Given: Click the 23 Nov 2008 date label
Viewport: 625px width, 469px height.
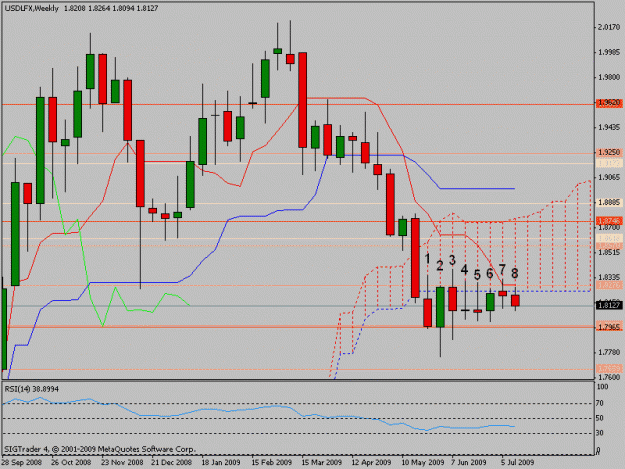Looking at the screenshot, I should coord(122,462).
